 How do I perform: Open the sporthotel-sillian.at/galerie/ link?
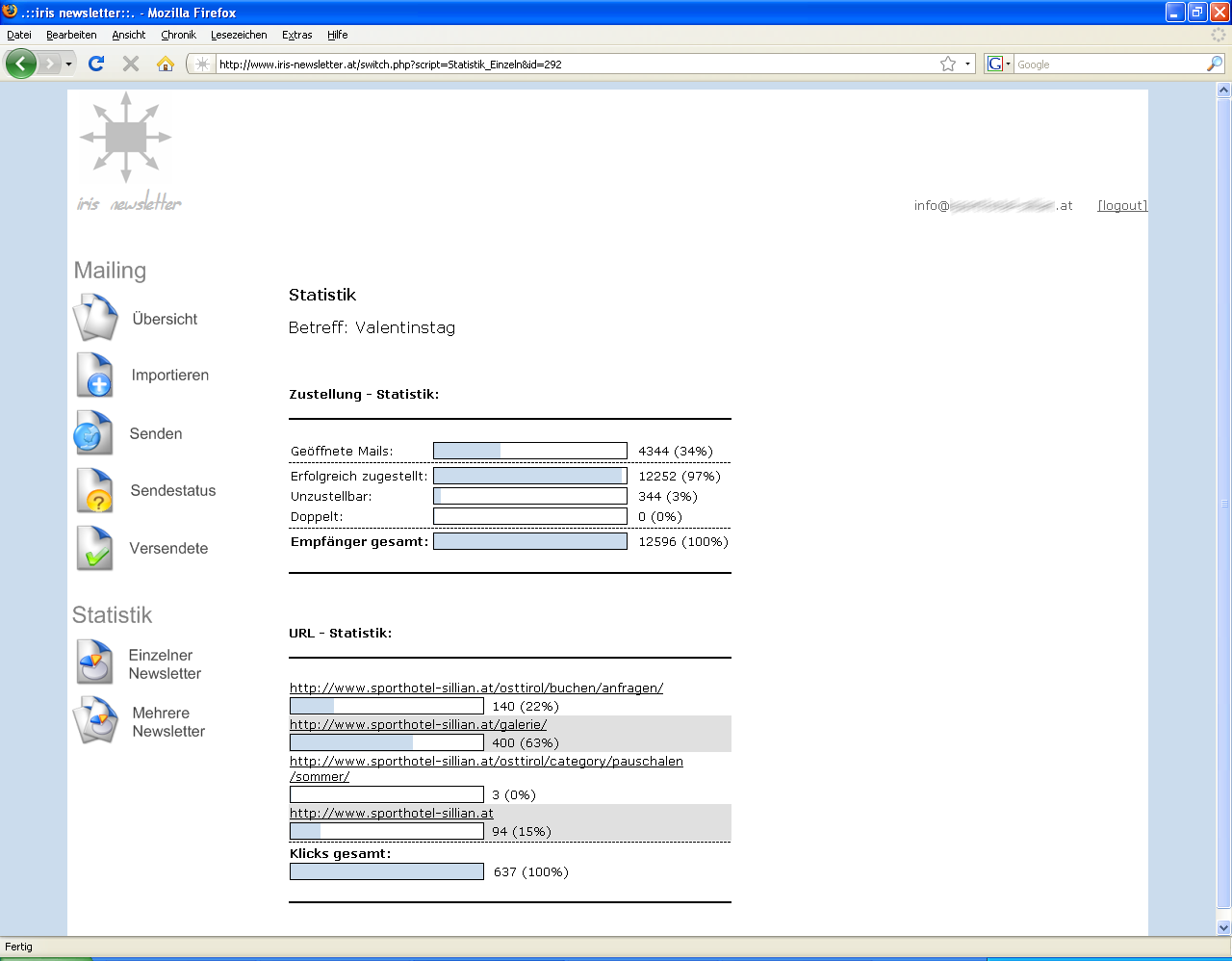point(418,724)
